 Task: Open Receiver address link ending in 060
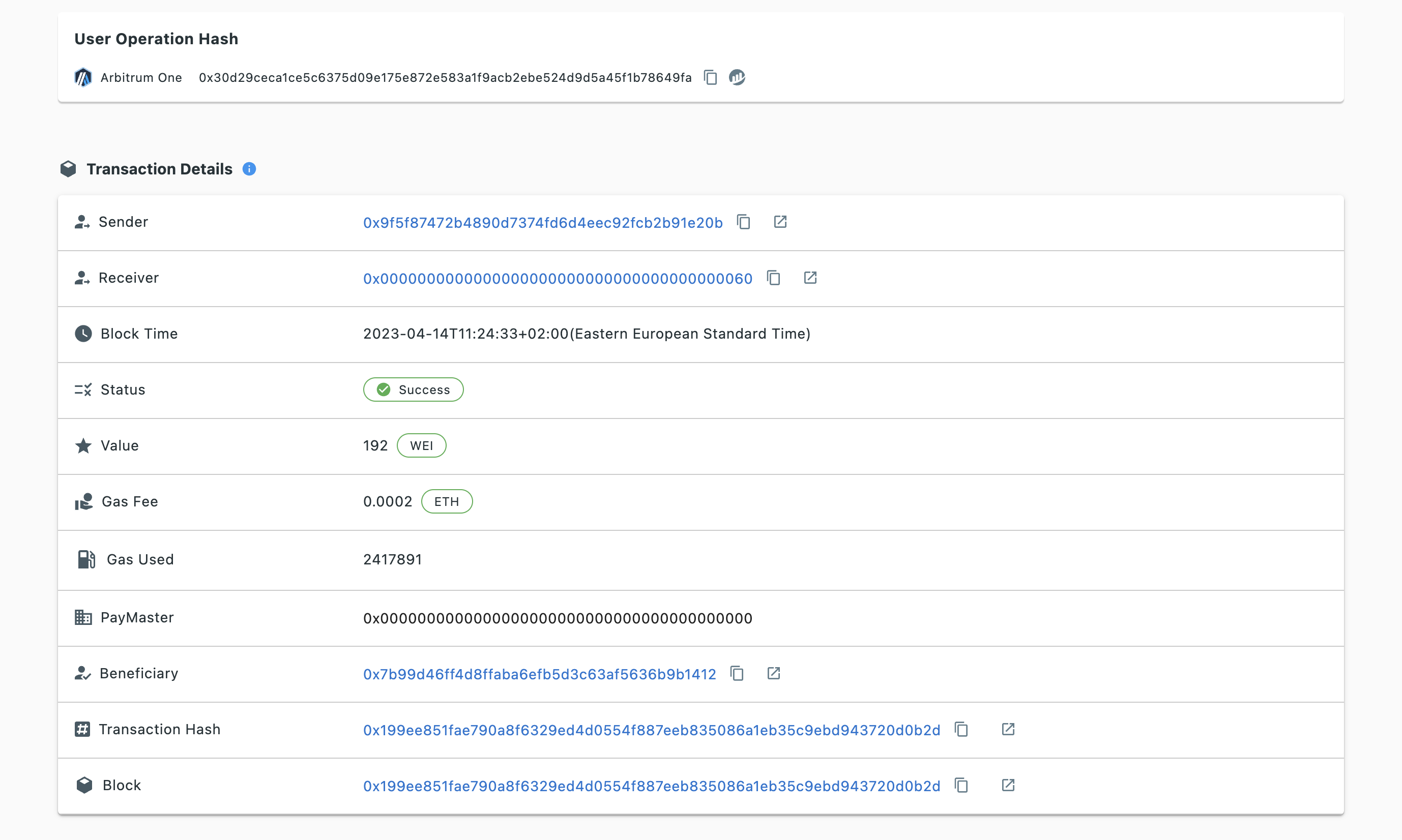coord(558,279)
